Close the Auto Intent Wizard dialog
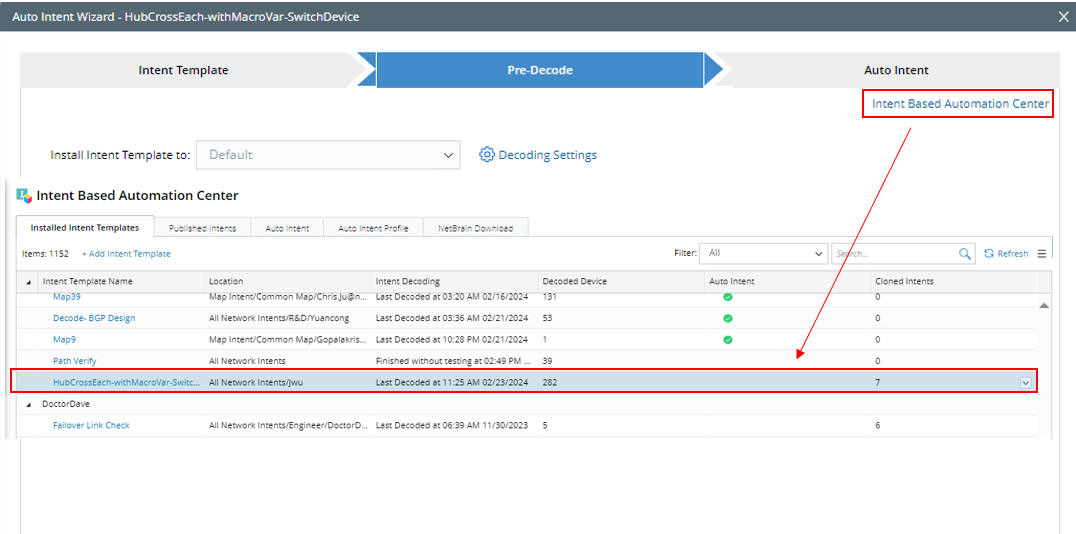 tap(1063, 17)
